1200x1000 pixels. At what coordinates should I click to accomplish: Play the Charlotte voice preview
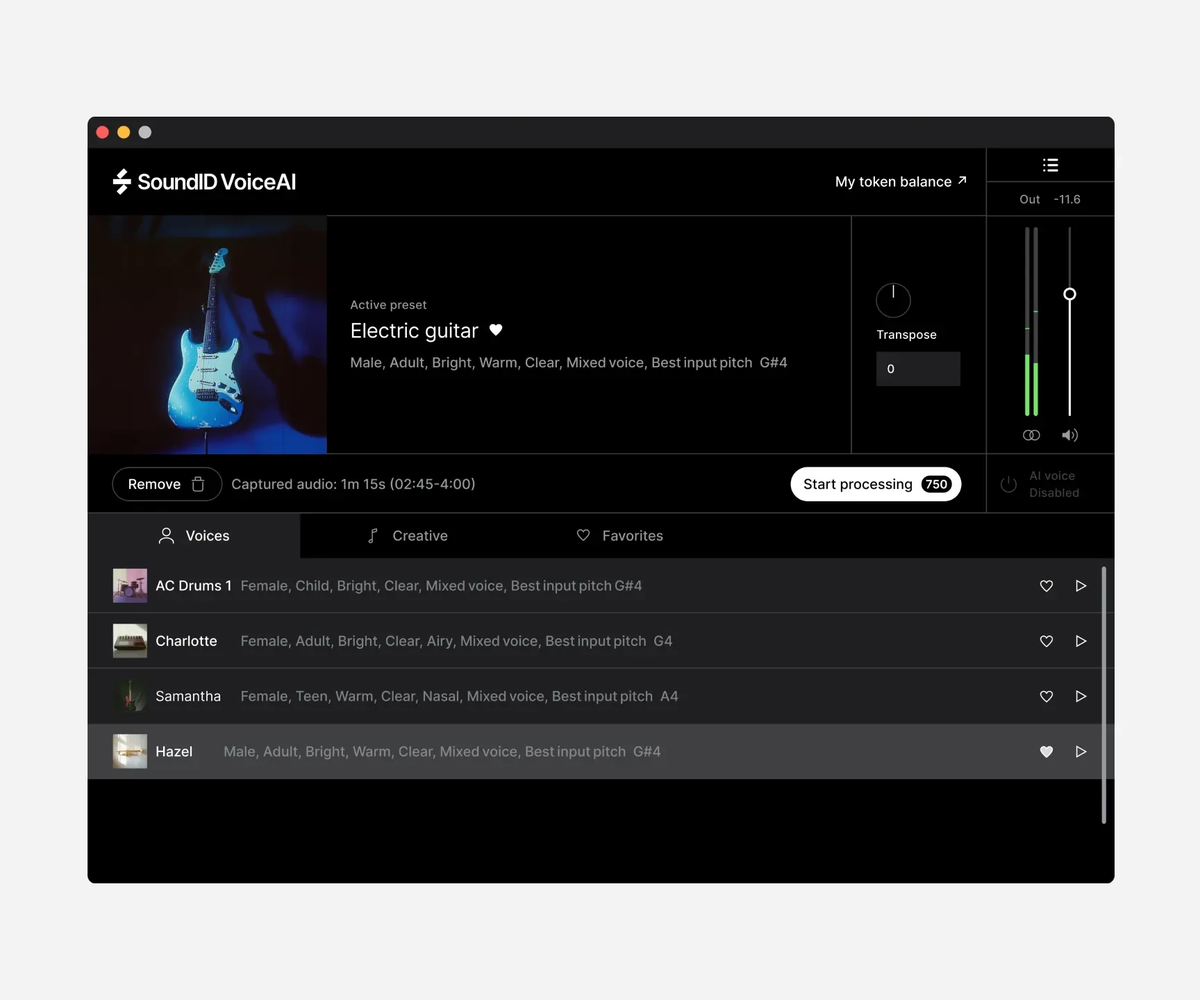pos(1081,641)
